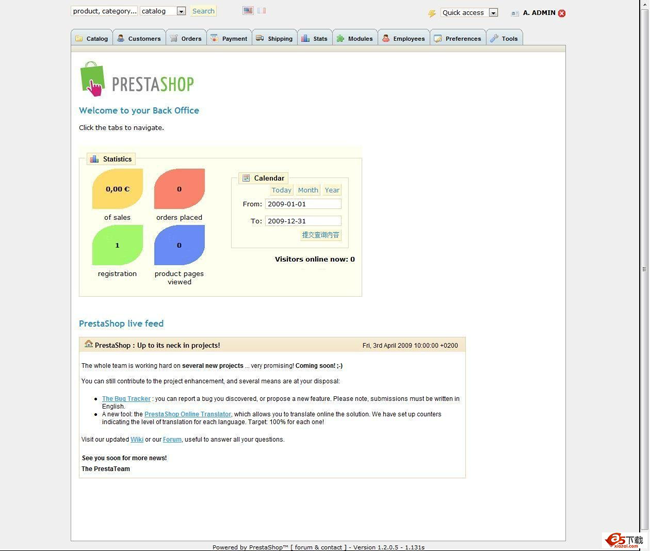Click the footer forum & contact link
Image resolution: width=650 pixels, height=551 pixels.
point(318,547)
